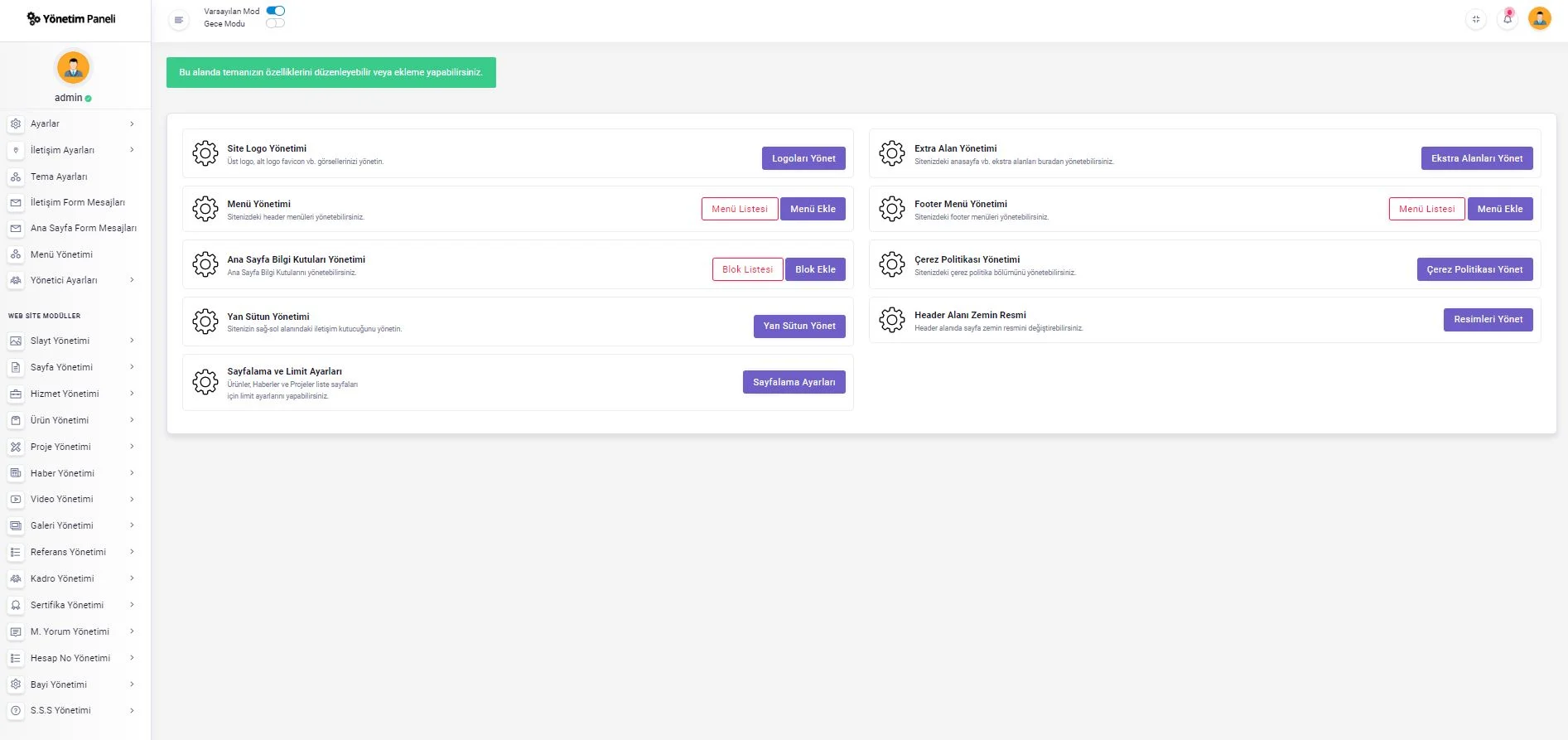Click the Blok Ekle button
This screenshot has height=740, width=1568.
815,269
